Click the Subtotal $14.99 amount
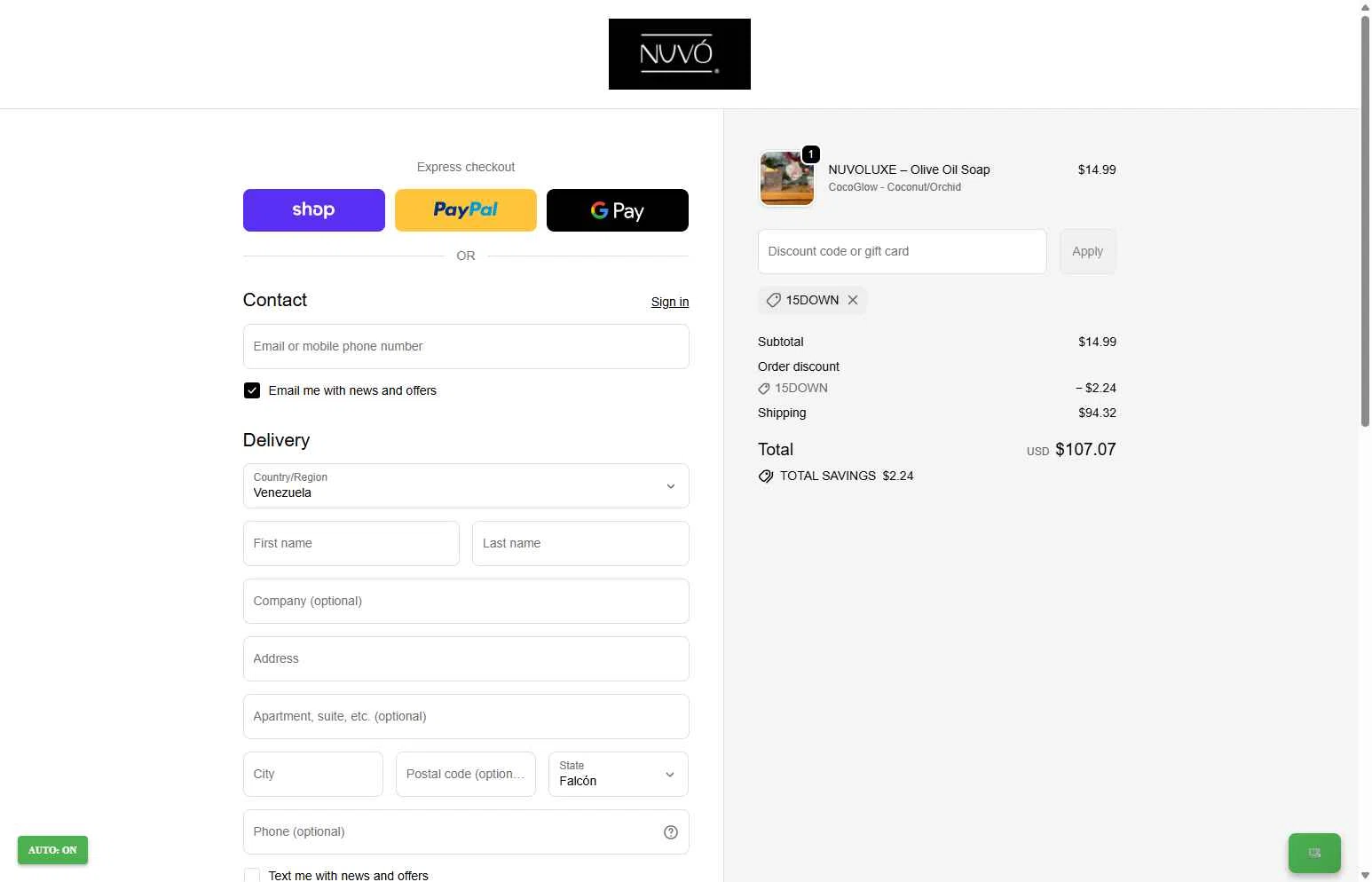Image resolution: width=1372 pixels, height=882 pixels. click(x=1097, y=342)
